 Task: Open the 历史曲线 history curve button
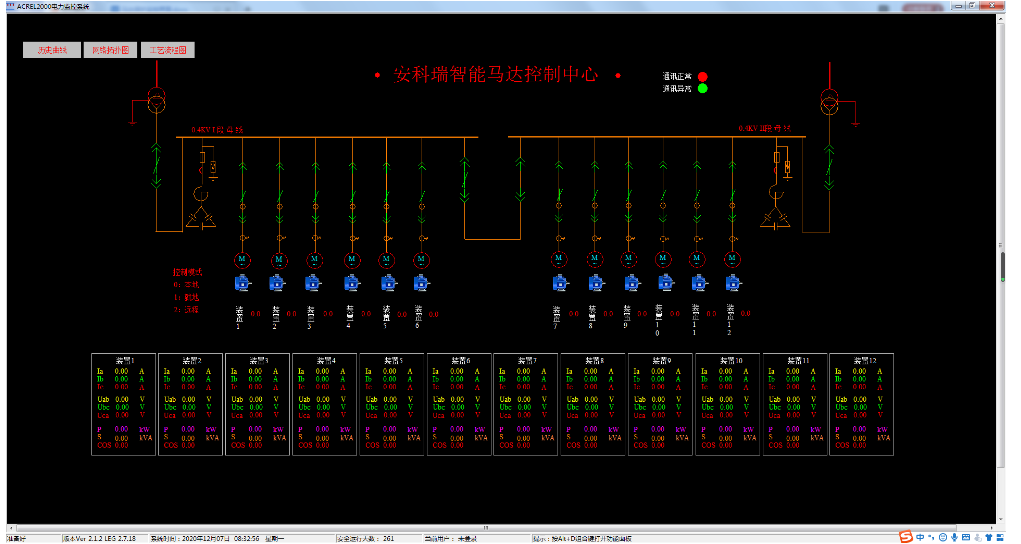(x=51, y=49)
